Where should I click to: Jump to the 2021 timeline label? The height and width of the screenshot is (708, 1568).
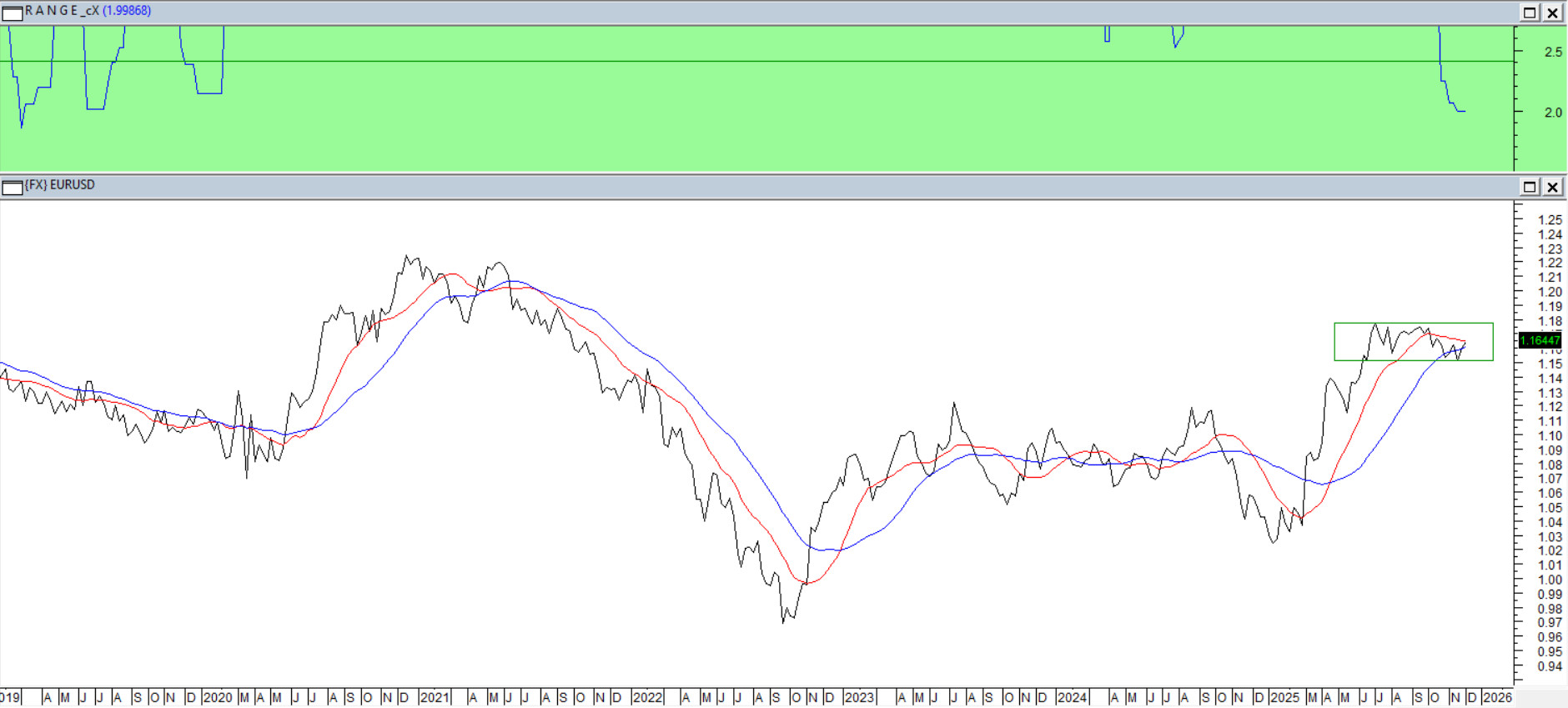click(434, 697)
